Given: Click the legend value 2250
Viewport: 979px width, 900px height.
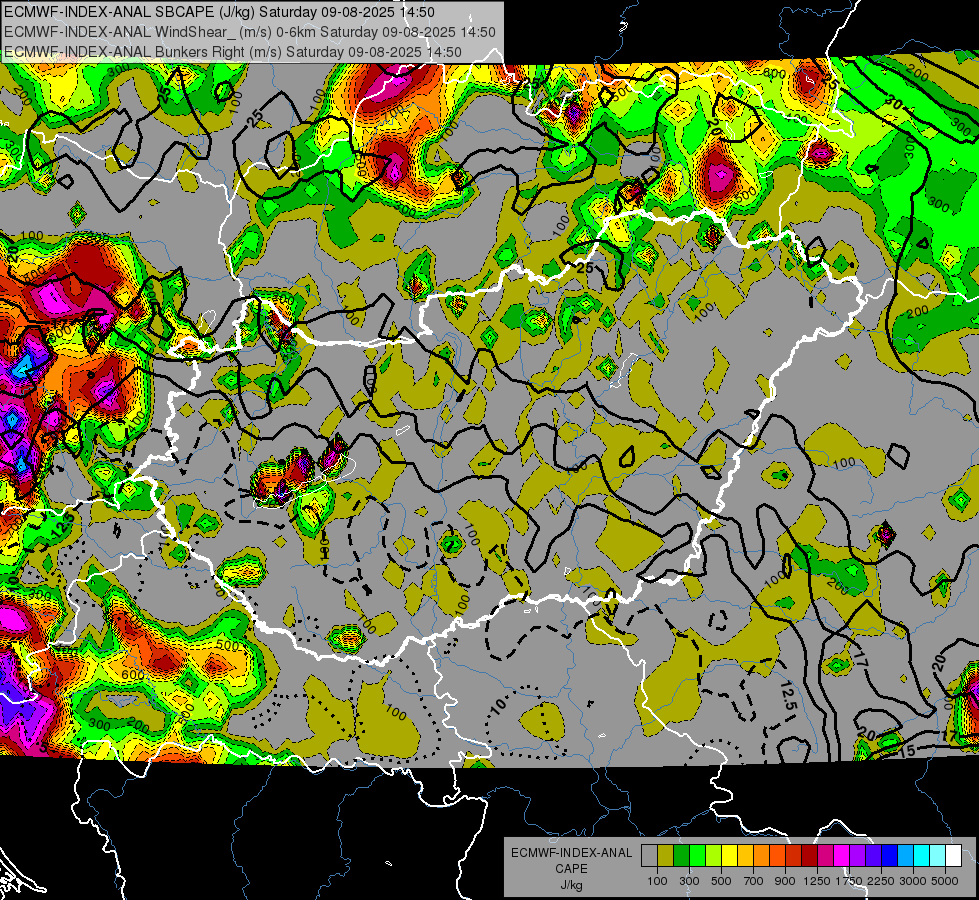Looking at the screenshot, I should [x=881, y=881].
